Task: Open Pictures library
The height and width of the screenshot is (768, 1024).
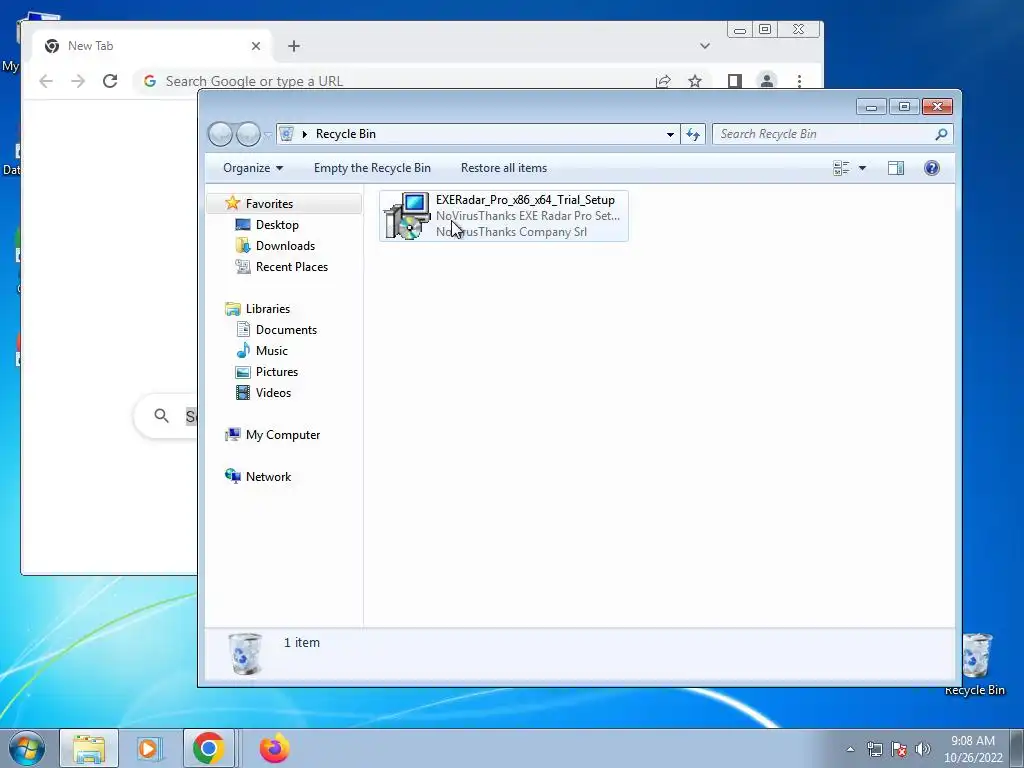Action: pos(277,372)
